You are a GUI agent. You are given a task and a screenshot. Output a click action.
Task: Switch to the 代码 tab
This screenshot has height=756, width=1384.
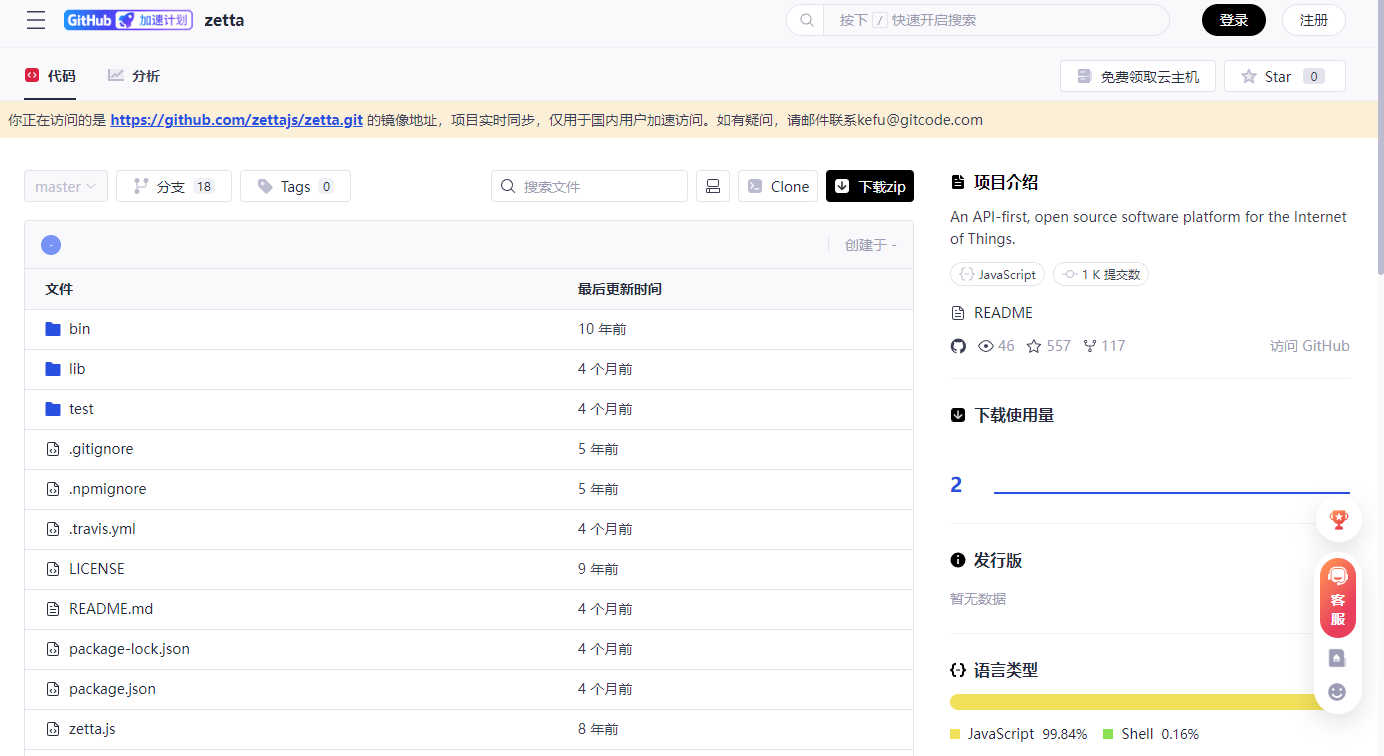click(50, 76)
